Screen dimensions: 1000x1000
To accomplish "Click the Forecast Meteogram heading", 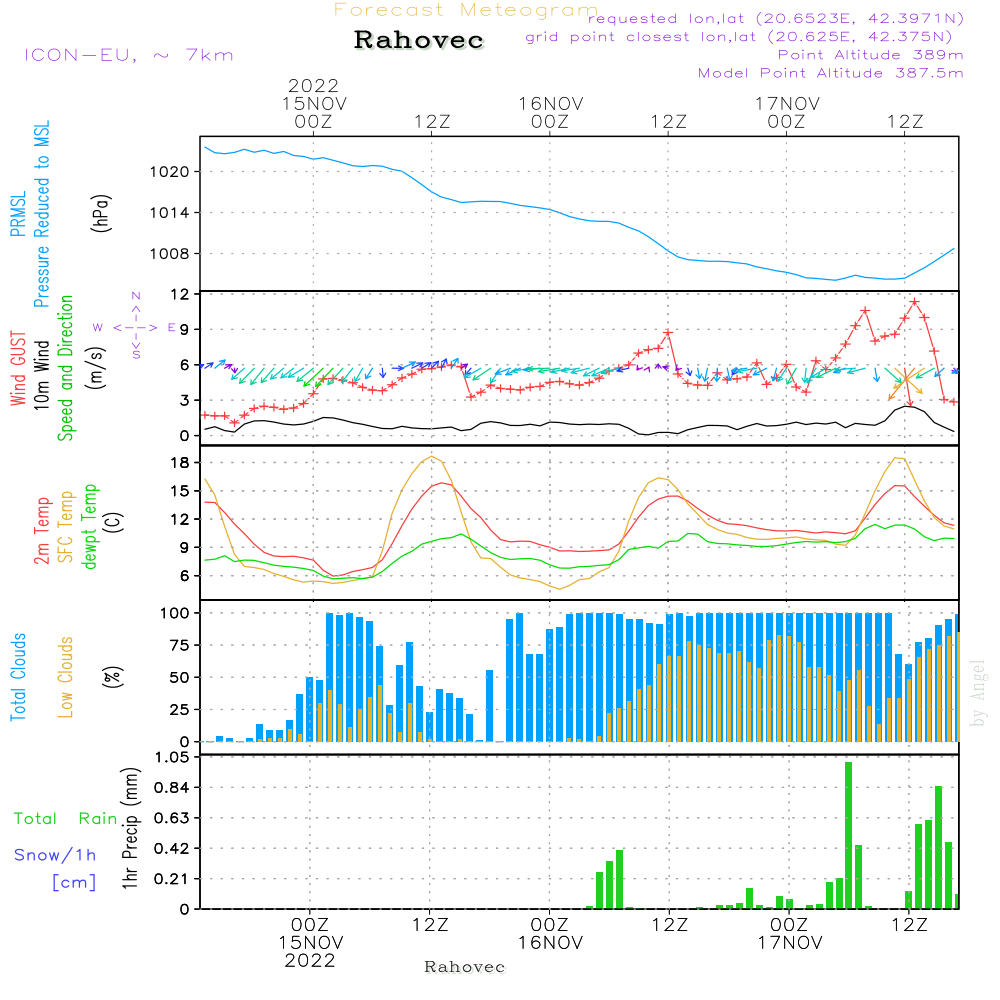I will coord(466,10).
